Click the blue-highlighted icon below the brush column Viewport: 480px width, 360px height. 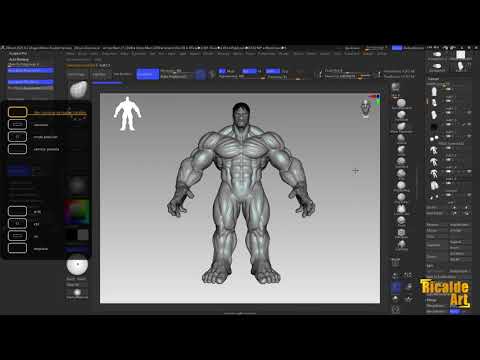click(x=396, y=287)
